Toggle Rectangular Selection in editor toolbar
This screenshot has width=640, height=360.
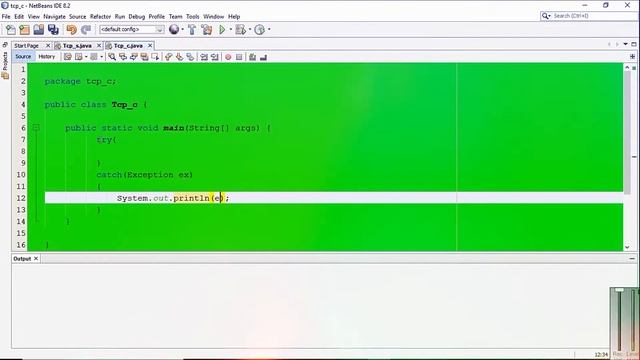pyautogui.click(x=155, y=57)
